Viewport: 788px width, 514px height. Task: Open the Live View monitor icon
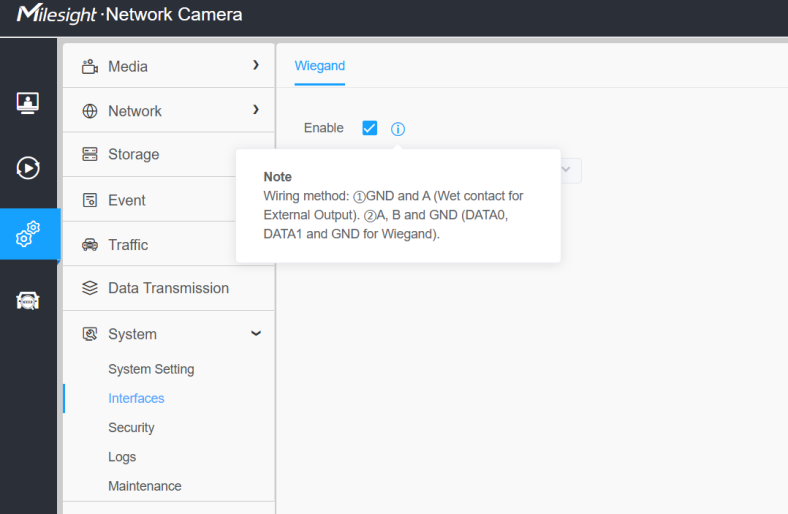28,103
